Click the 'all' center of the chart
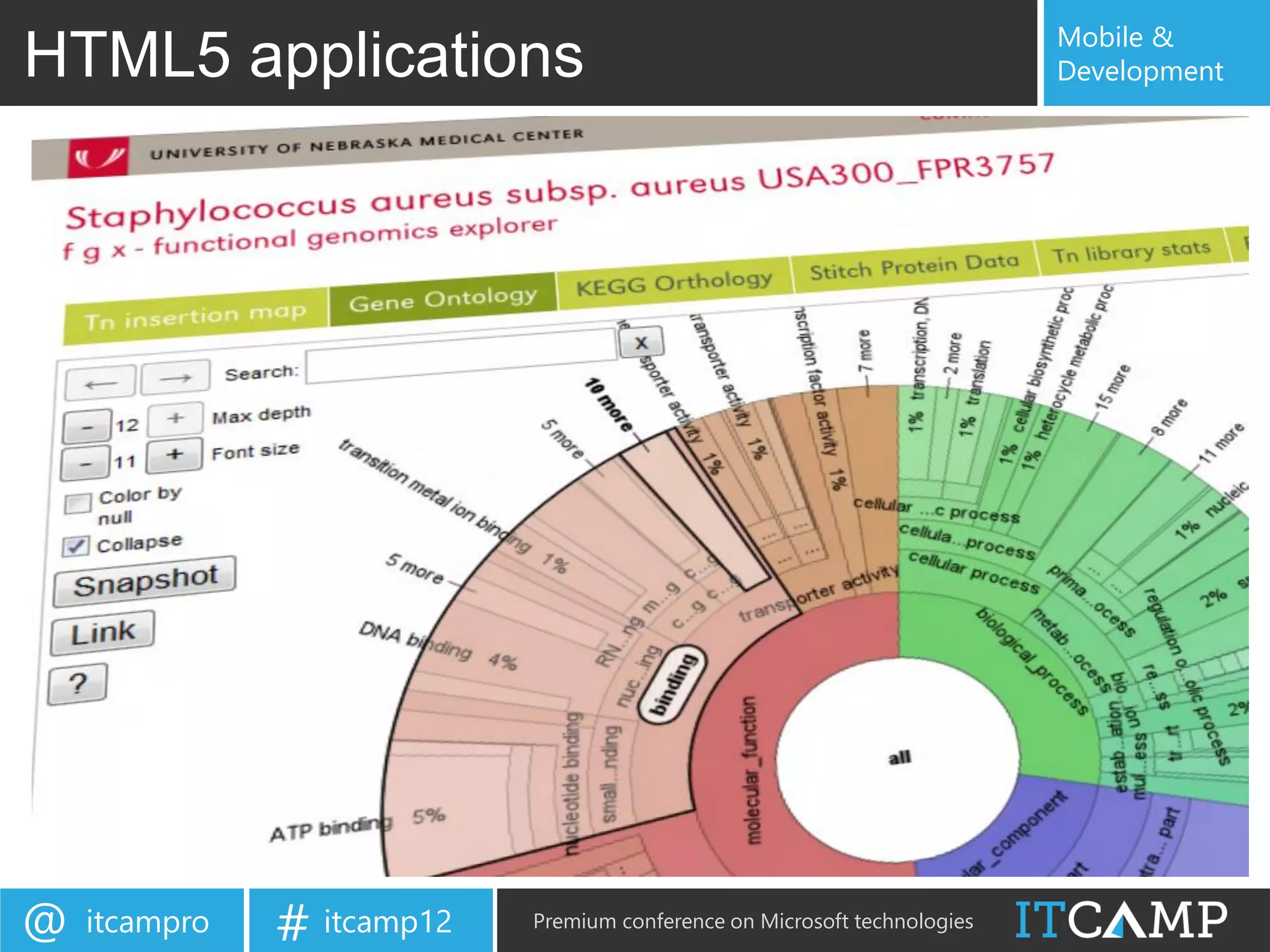The height and width of the screenshot is (952, 1270). tap(899, 757)
